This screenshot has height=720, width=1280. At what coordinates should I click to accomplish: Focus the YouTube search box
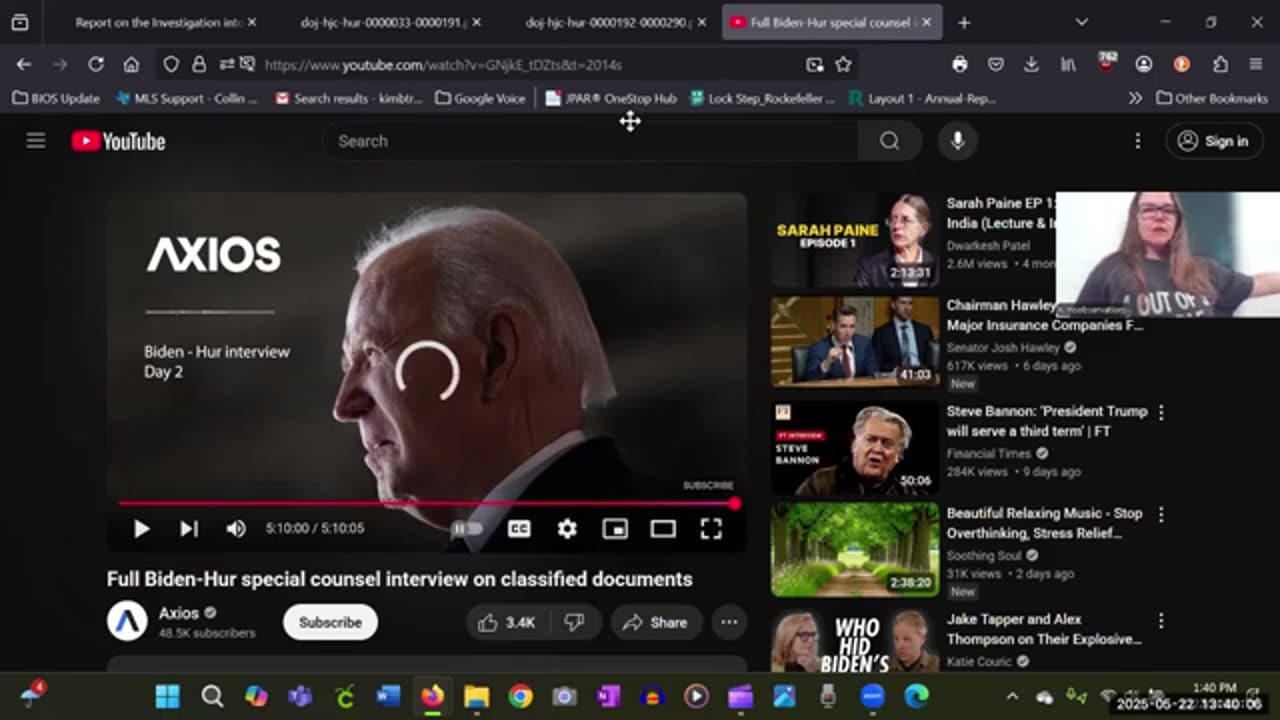point(590,141)
